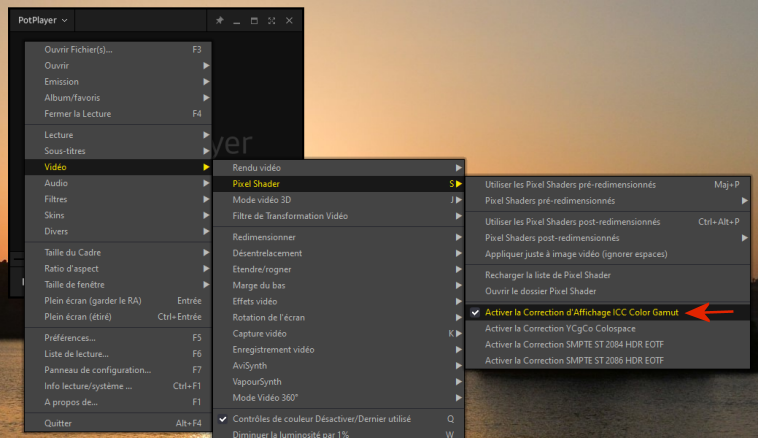Open the PotPlayer title dropdown menu
Image resolution: width=758 pixels, height=438 pixels.
(x=45, y=20)
